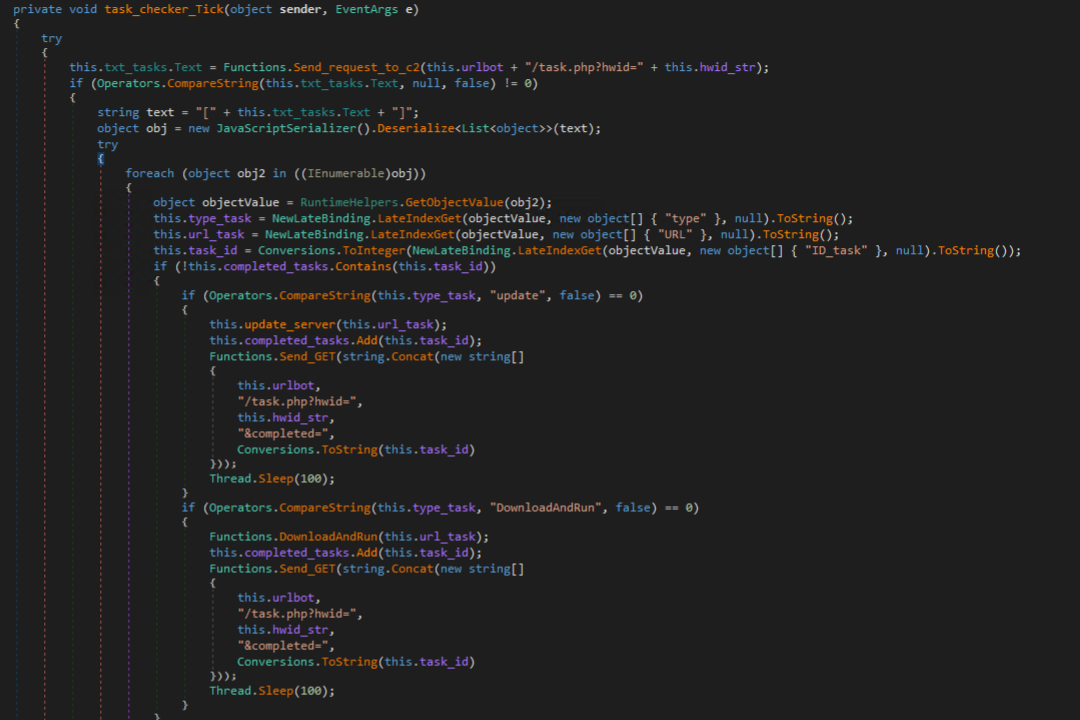Select the List type in Deserialize generic
This screenshot has height=720, width=1080.
(x=475, y=129)
